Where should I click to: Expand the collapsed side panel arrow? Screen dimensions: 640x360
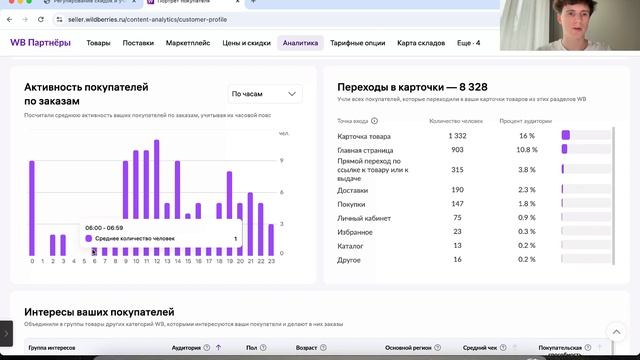[x=6, y=333]
